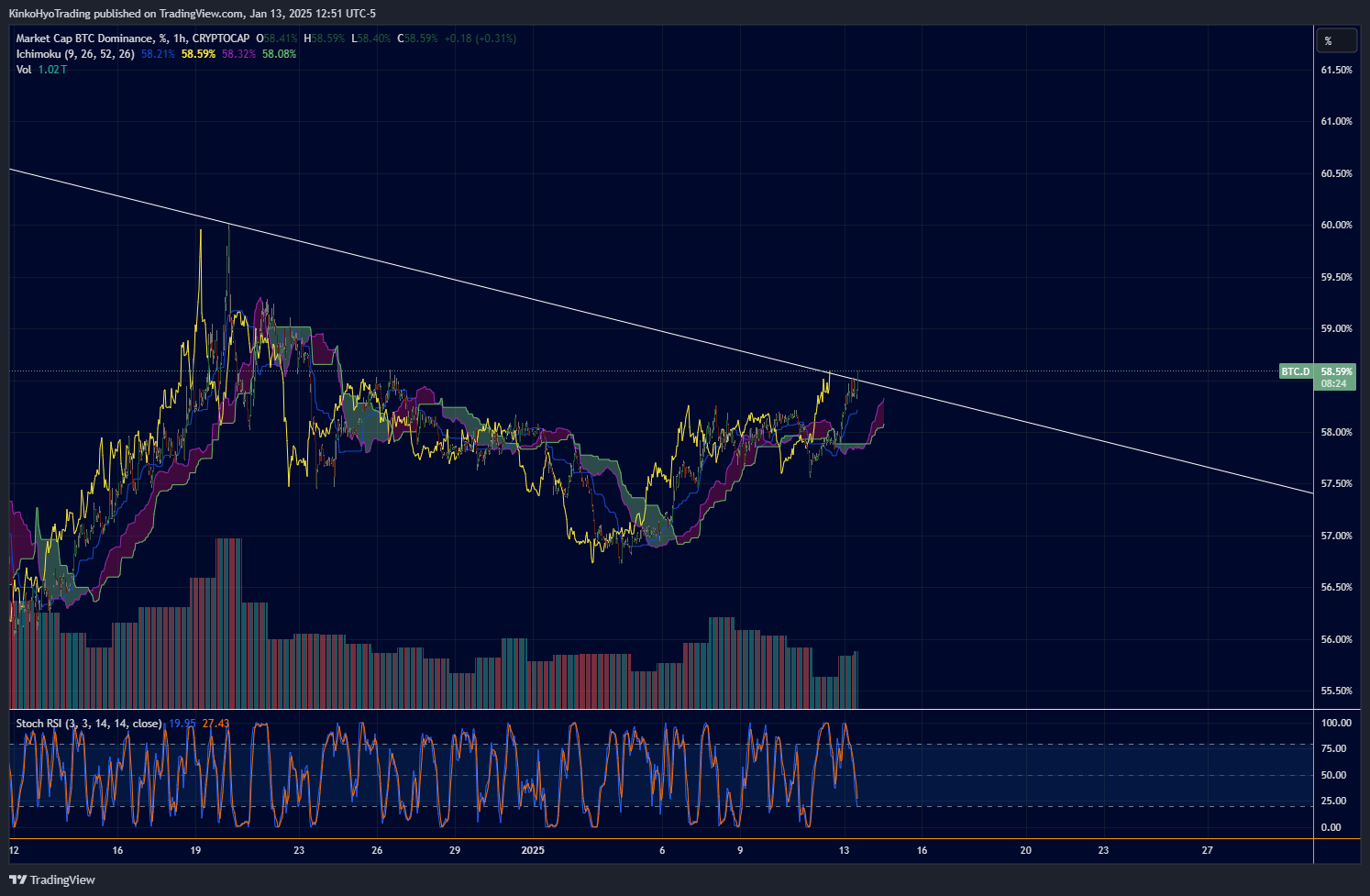Viewport: 1370px width, 896px height.
Task: Click date 27 on the time axis
Action: [x=1207, y=850]
